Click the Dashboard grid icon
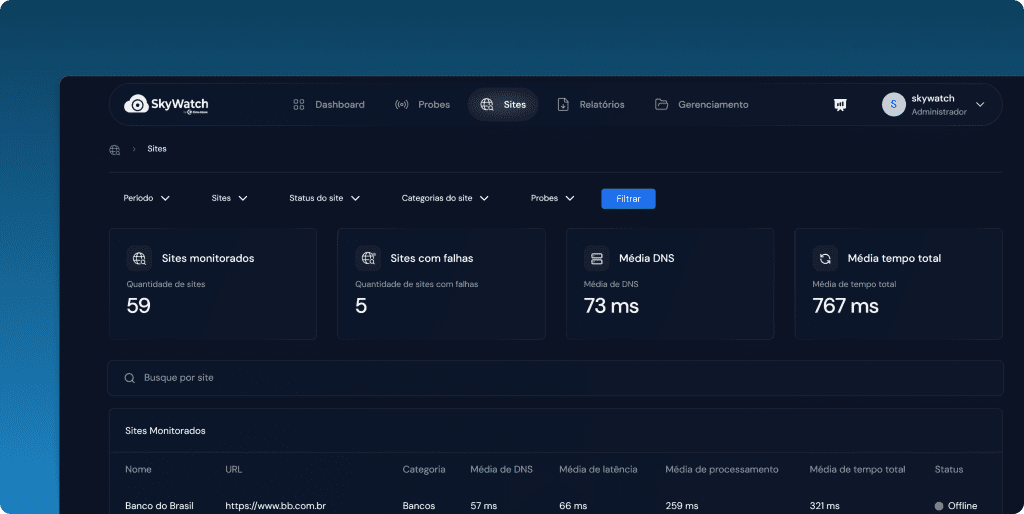Screen dimensions: 1024x514 pos(298,104)
